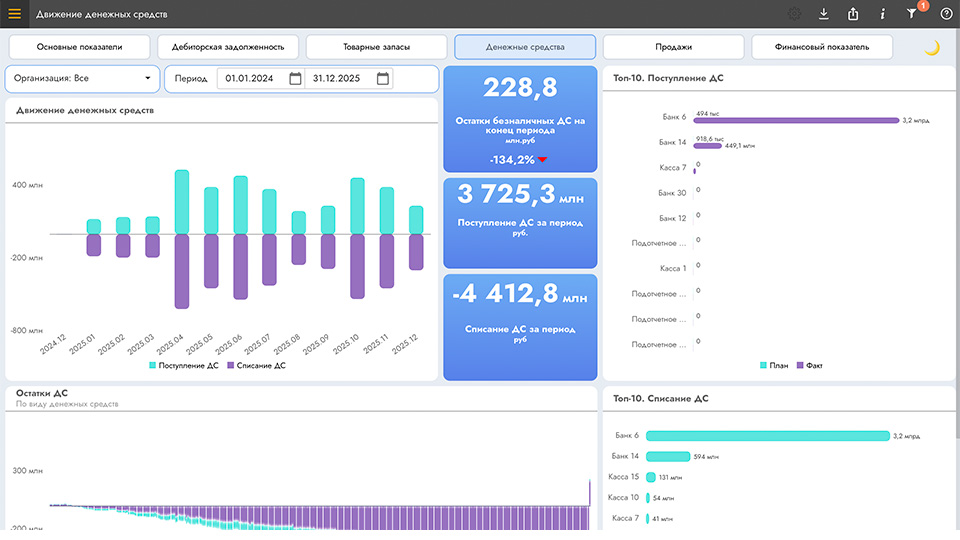
Task: Expand the Организация: Все dropdown
Action: point(82,78)
